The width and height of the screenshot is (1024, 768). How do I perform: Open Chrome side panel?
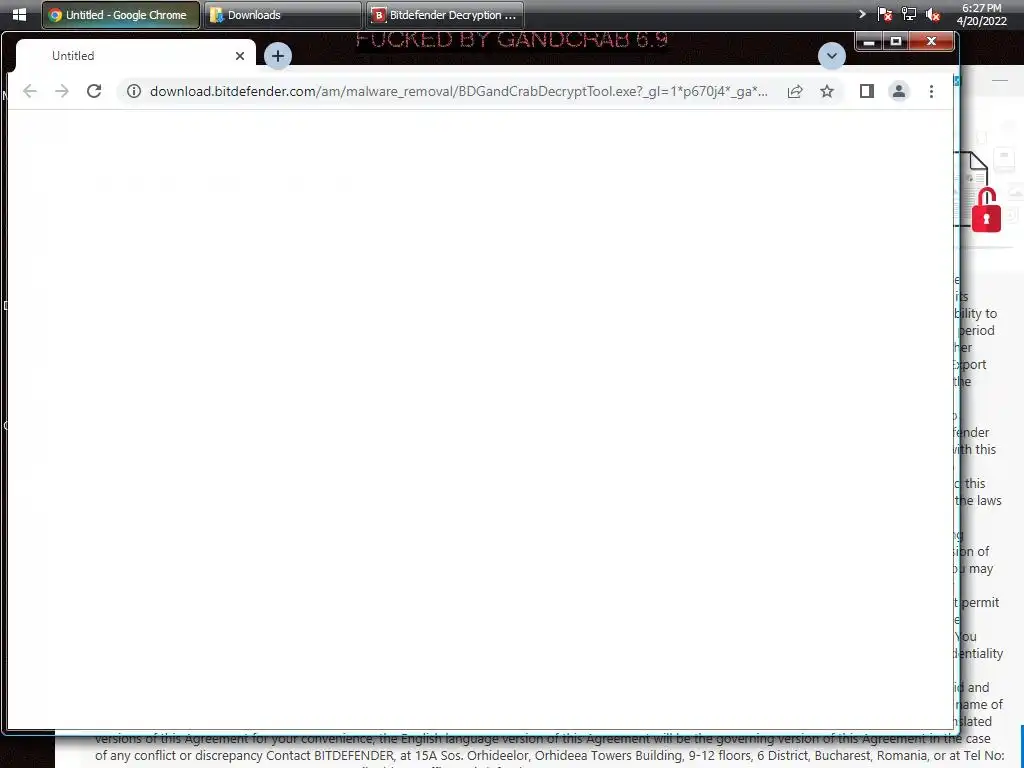point(867,91)
